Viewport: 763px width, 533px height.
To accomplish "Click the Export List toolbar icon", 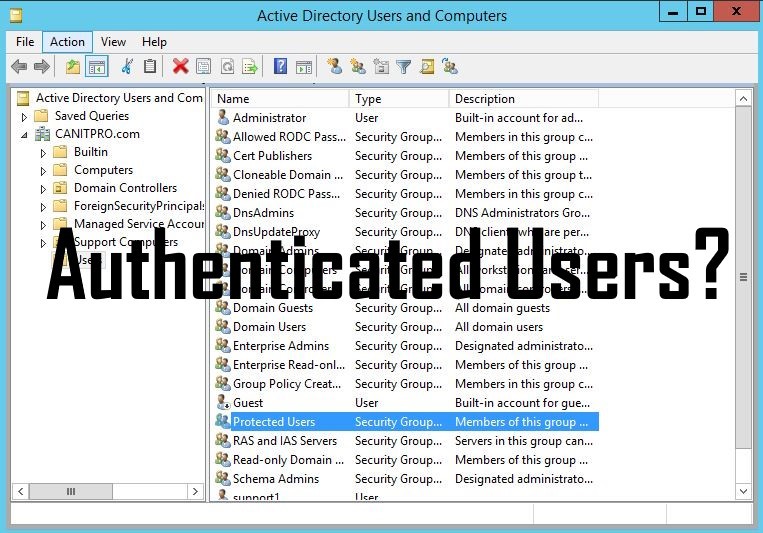I will pyautogui.click(x=250, y=67).
